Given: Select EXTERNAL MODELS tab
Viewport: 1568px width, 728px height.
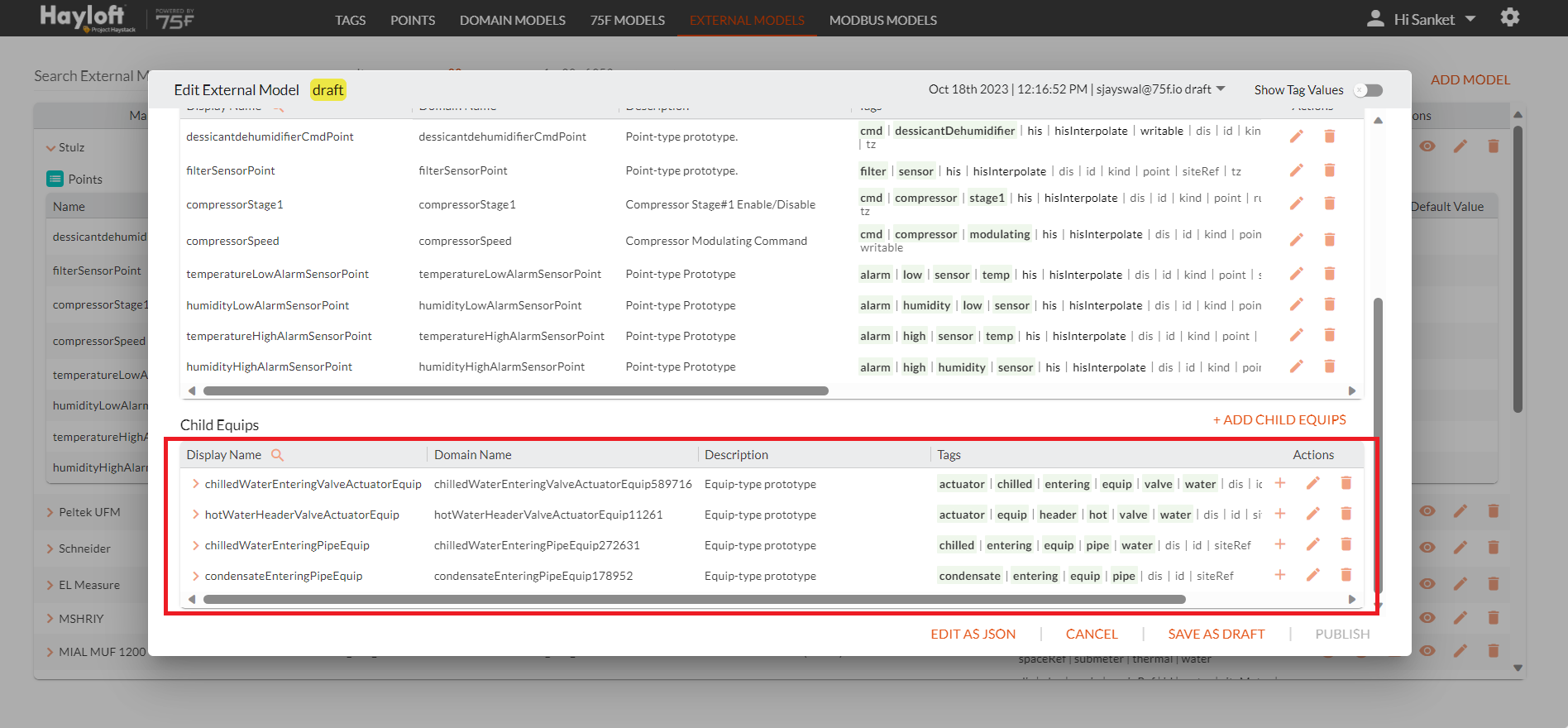Looking at the screenshot, I should coord(747,20).
